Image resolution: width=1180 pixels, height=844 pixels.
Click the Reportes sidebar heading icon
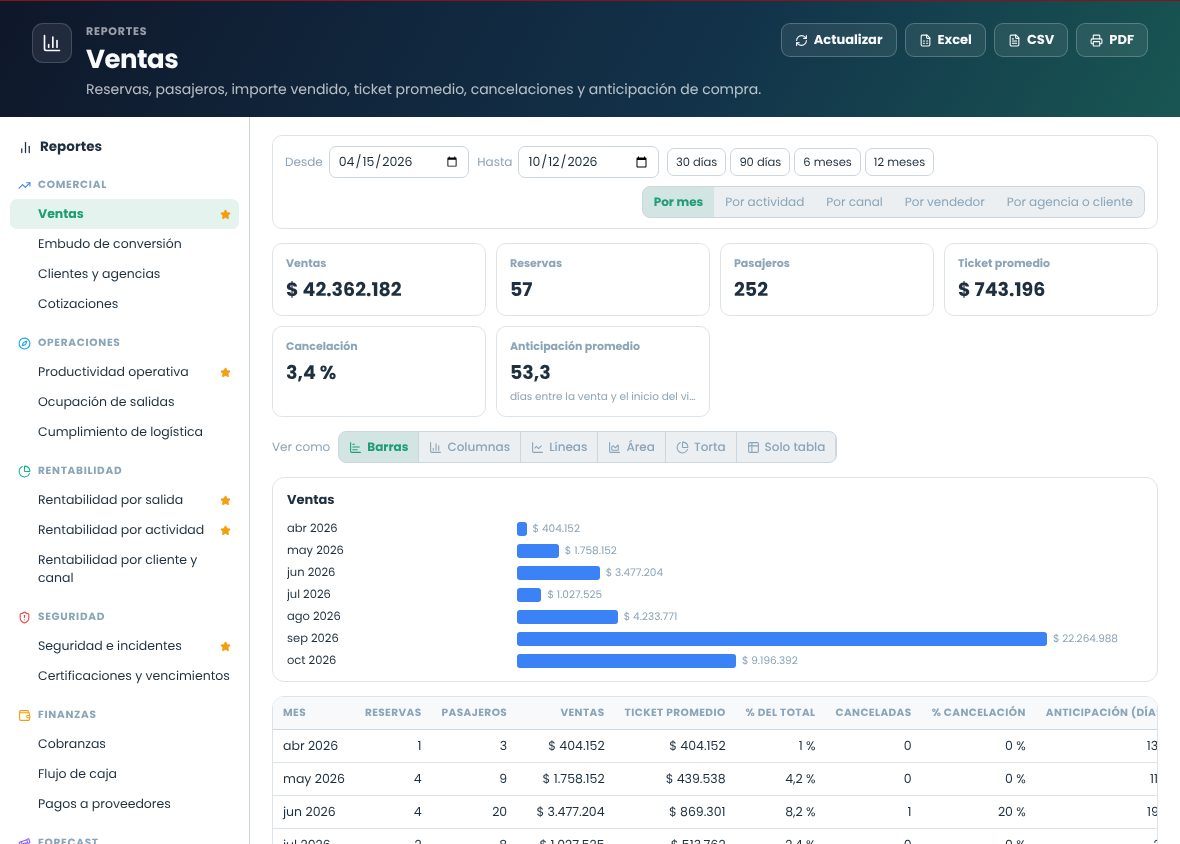[26, 147]
